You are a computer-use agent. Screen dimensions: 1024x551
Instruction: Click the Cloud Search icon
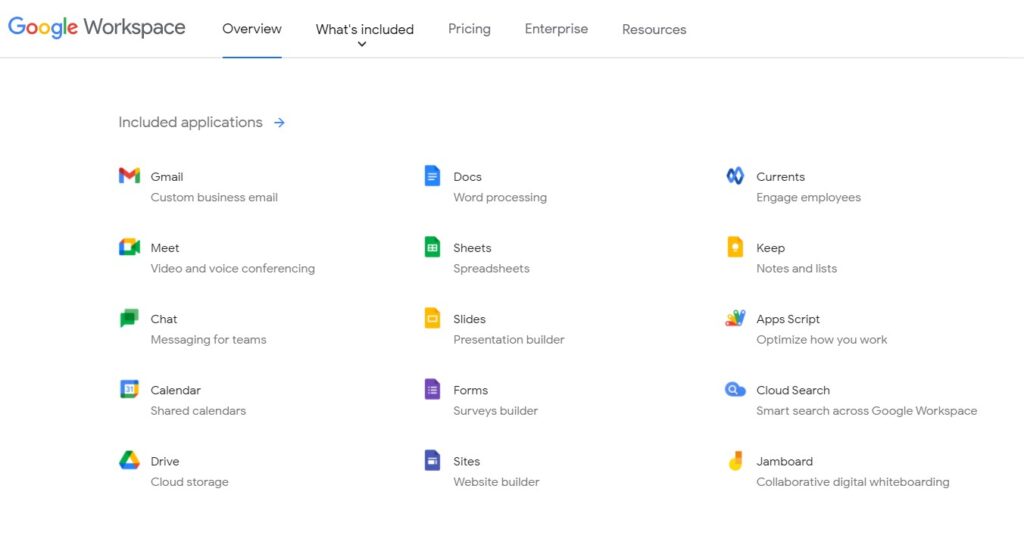[735, 389]
